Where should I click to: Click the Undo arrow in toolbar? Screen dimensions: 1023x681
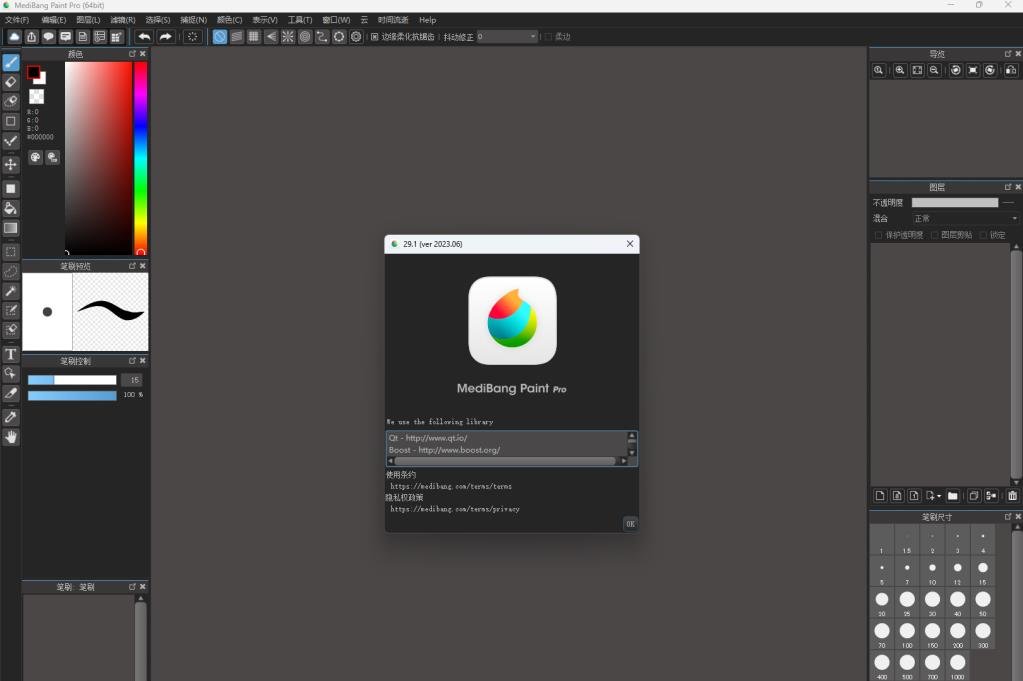click(x=144, y=37)
